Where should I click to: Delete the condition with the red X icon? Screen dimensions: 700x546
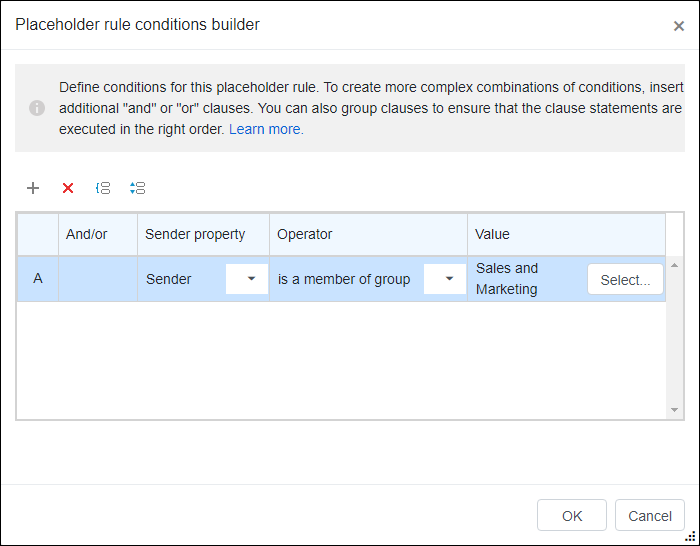(68, 188)
